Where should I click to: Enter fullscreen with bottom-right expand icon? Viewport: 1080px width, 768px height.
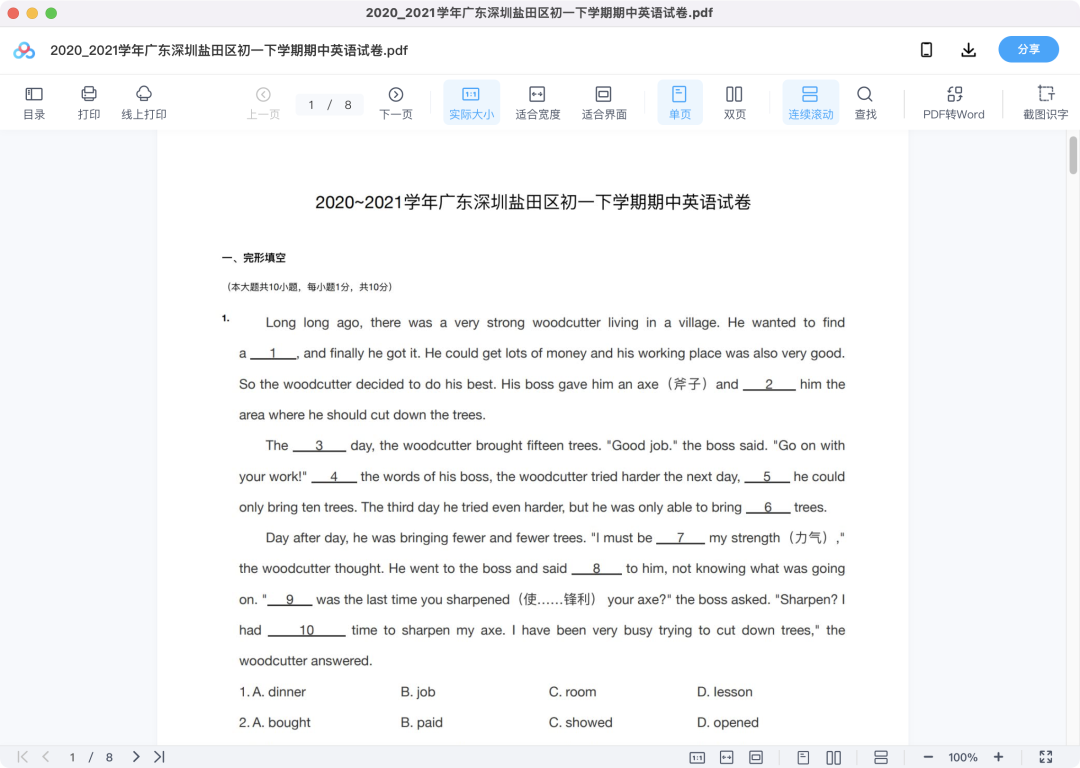1046,757
